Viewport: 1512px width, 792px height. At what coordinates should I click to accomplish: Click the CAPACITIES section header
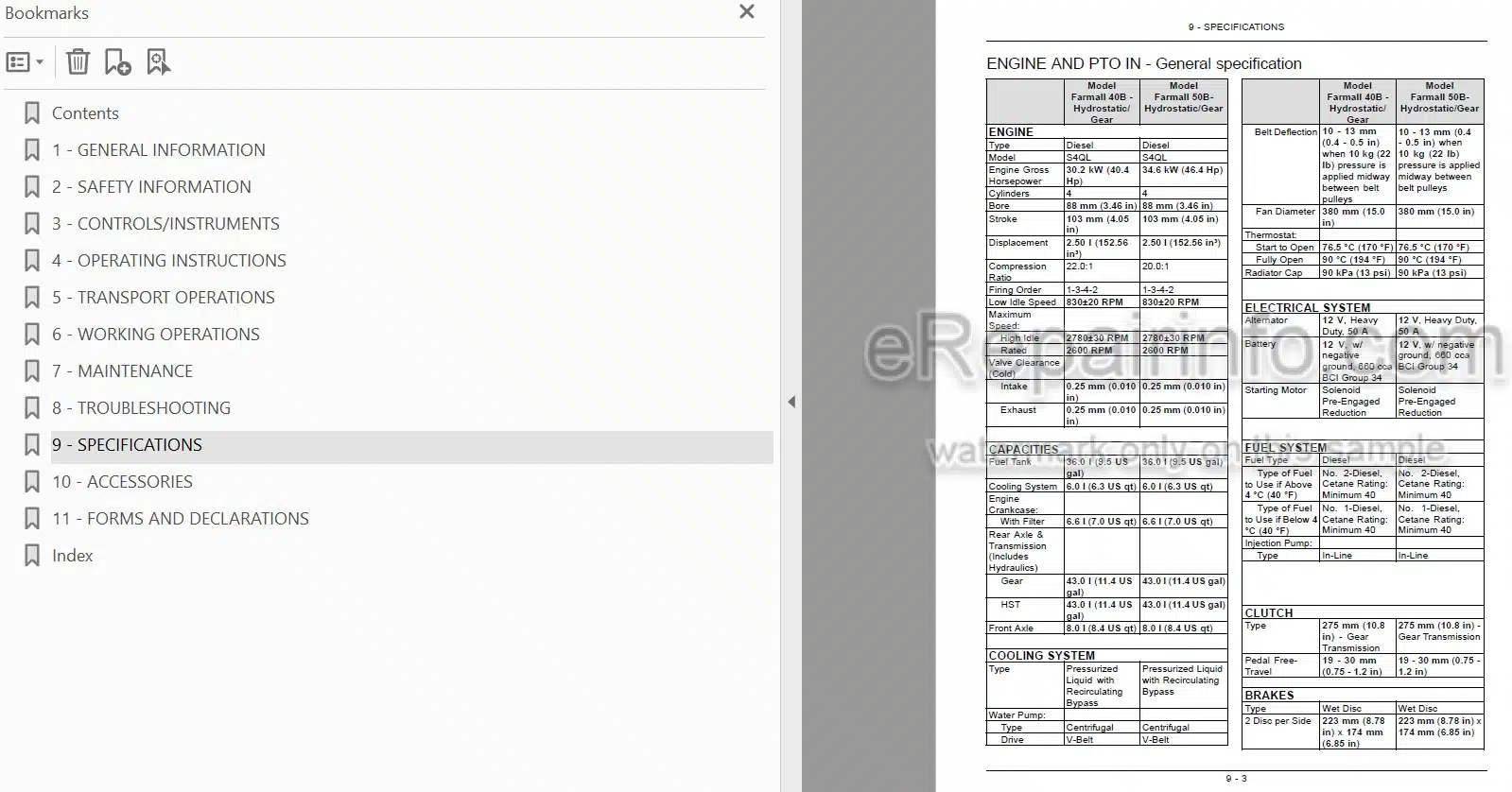[1023, 450]
